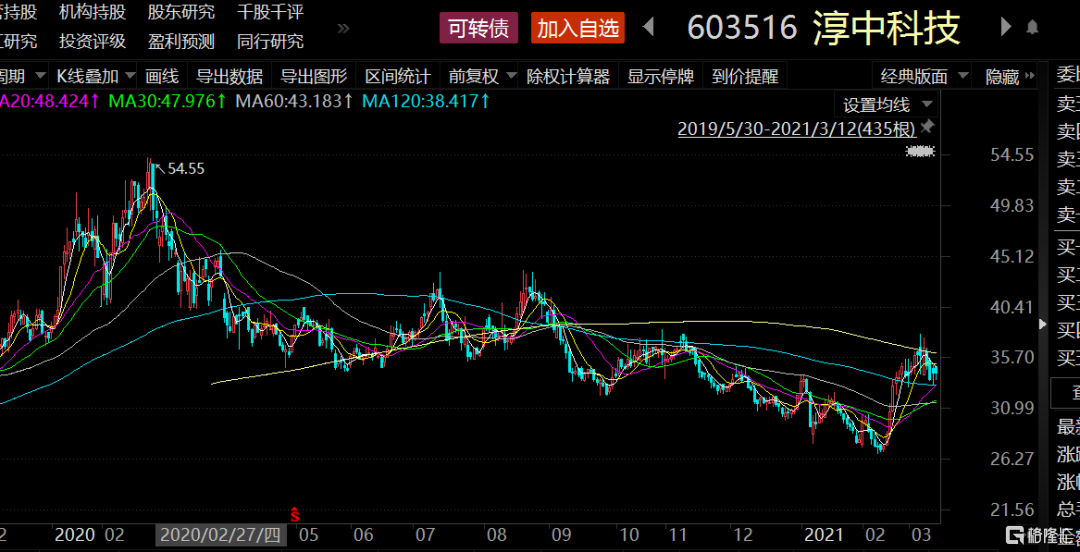Click the previous stock left arrow

(x=648, y=28)
